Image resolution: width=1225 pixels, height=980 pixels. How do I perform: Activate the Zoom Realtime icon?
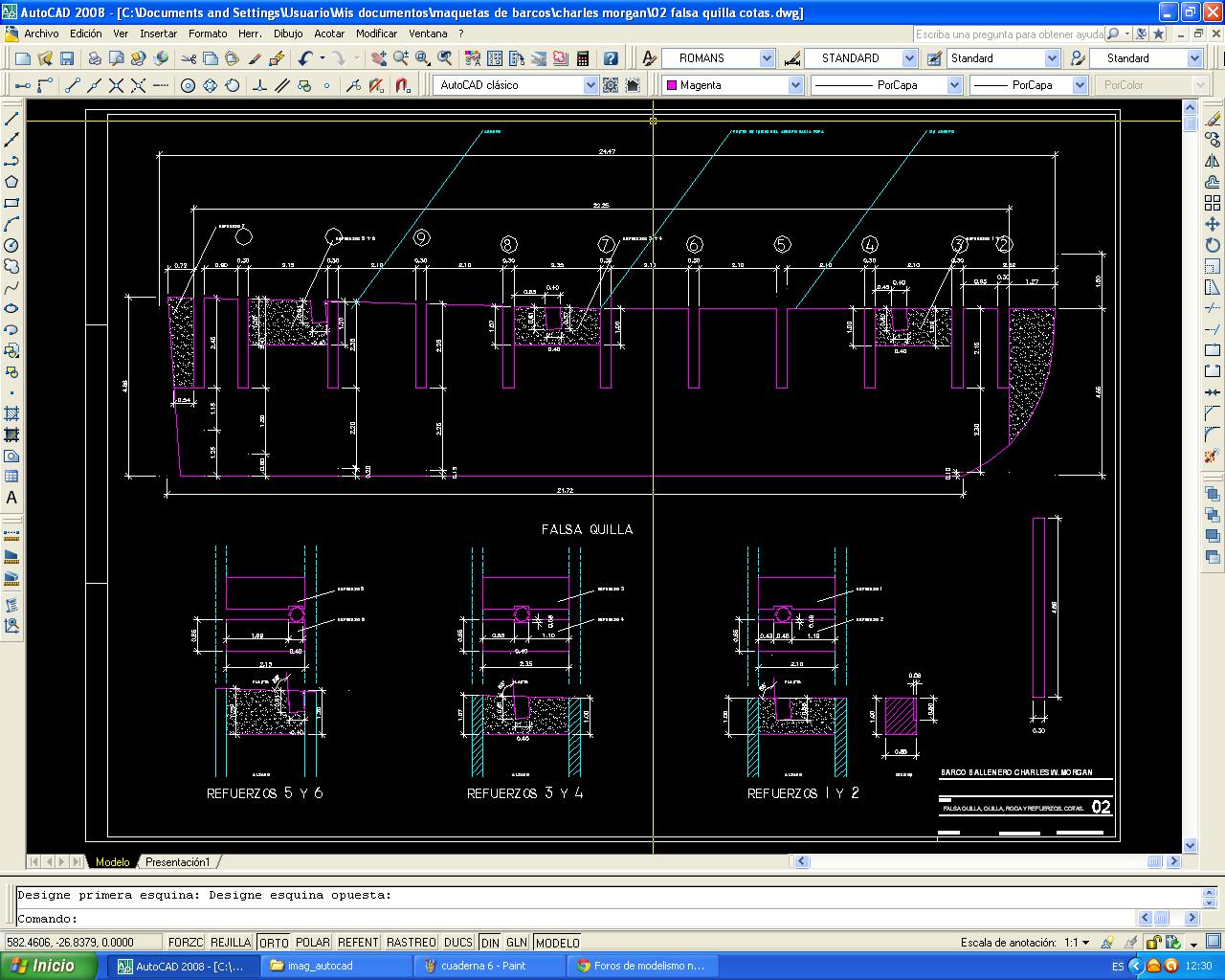coord(400,58)
